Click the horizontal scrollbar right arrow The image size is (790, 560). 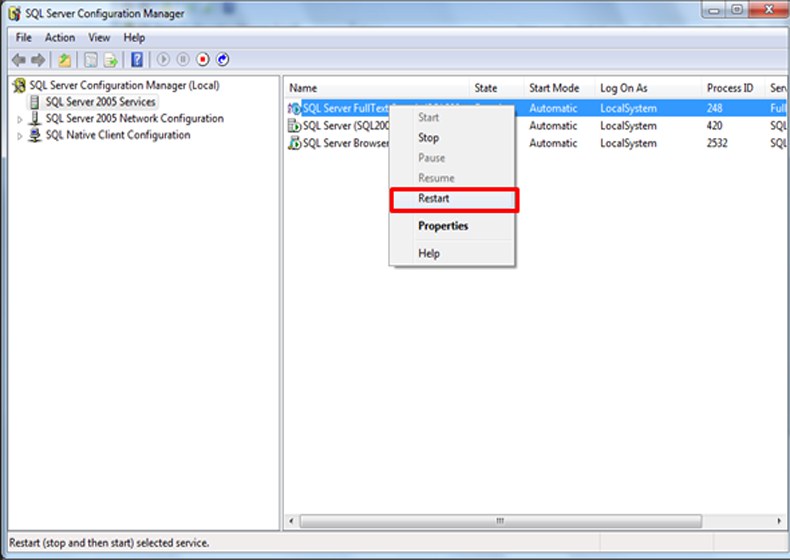click(x=782, y=521)
